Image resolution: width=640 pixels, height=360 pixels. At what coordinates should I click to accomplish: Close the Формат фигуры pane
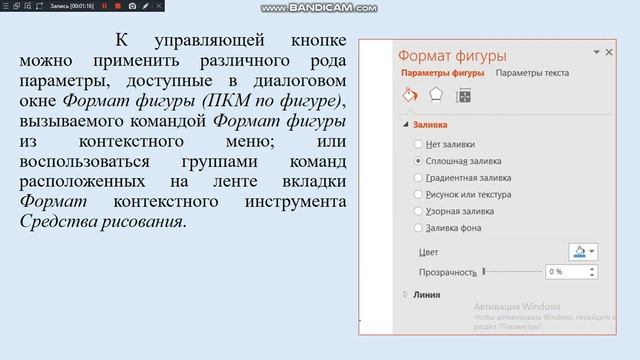609,52
